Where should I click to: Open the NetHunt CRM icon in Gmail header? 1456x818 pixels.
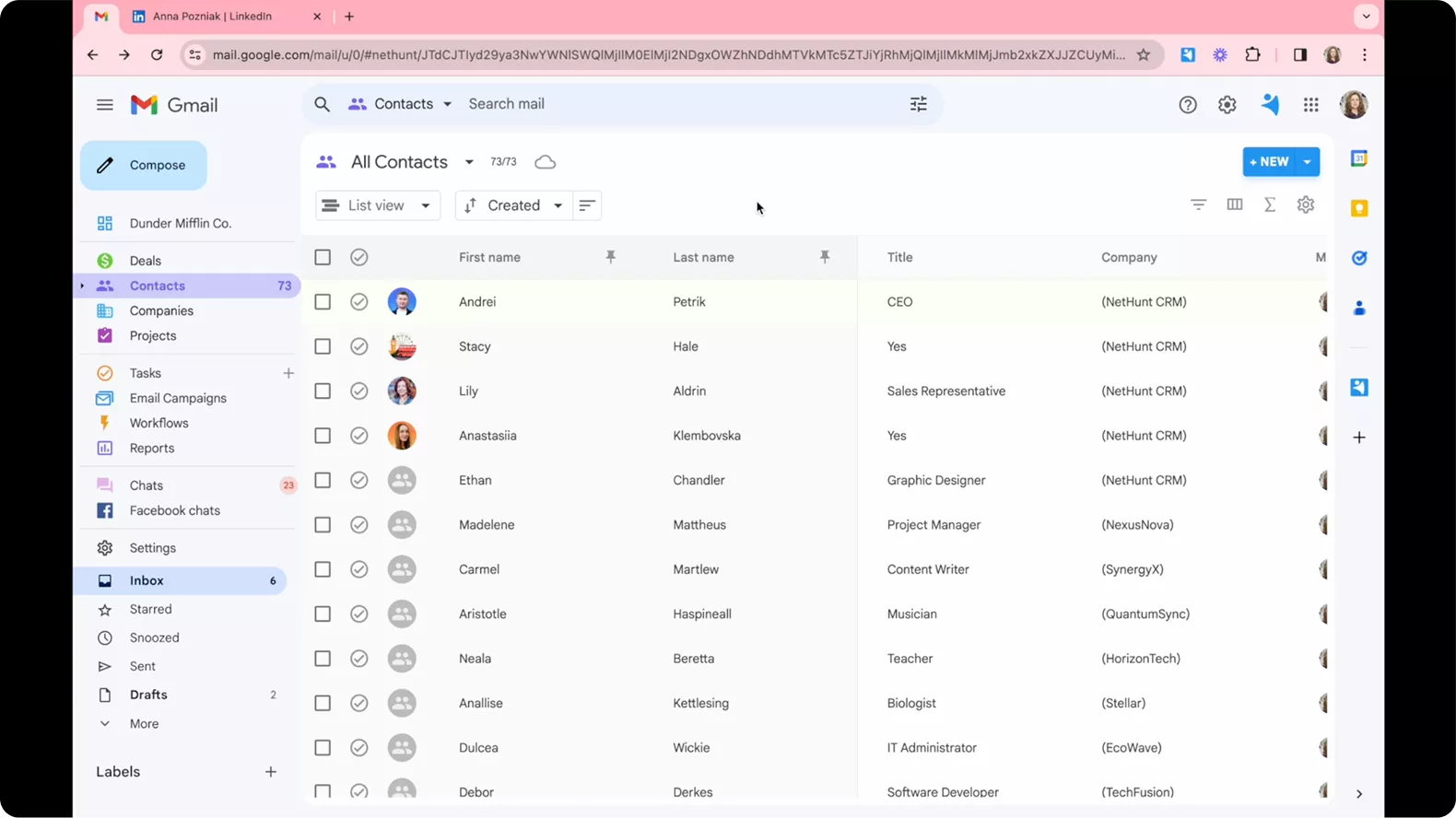point(1270,105)
